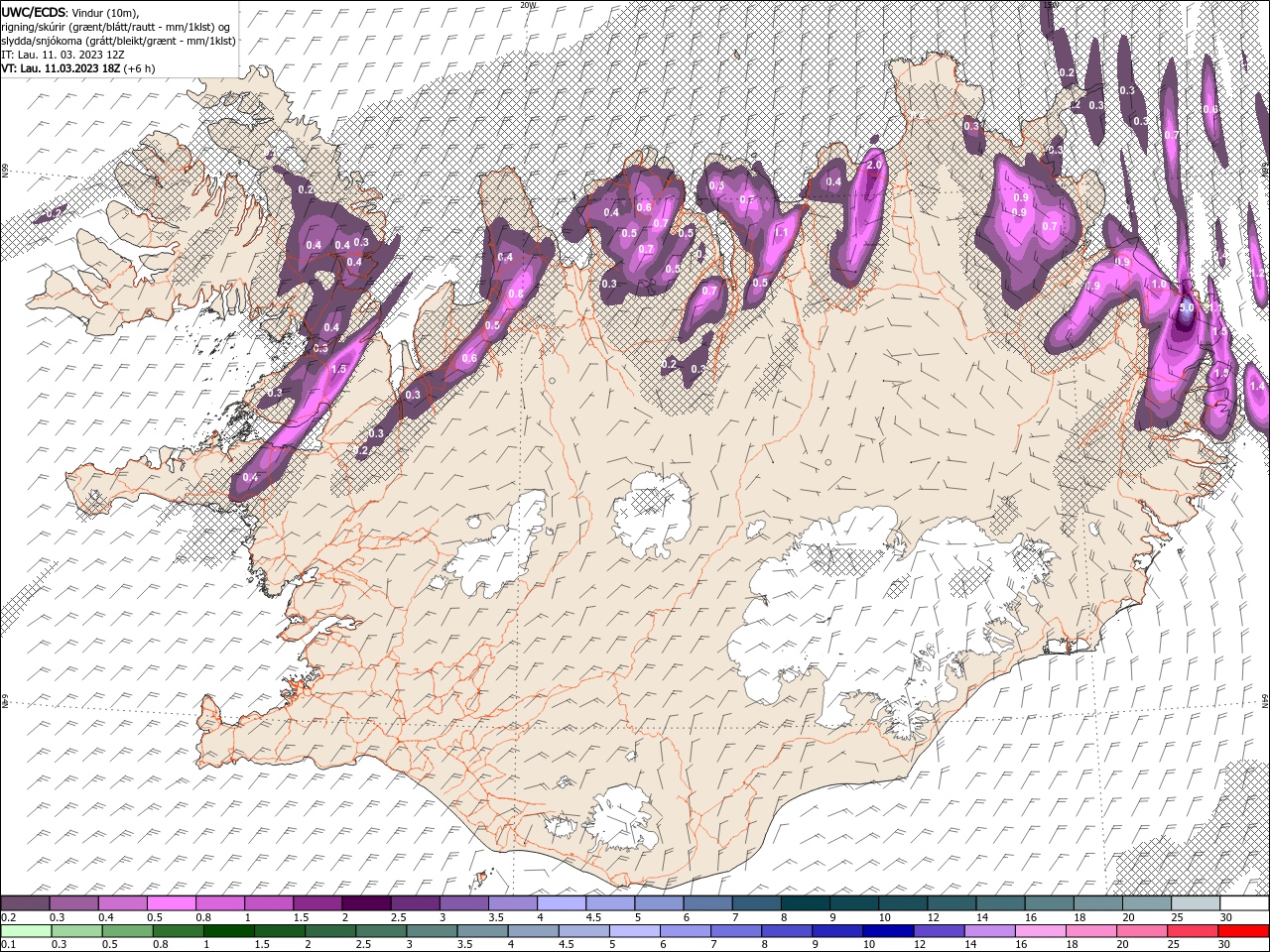The image size is (1270, 952).
Task: Click the light green 0.1 rain legend swatch
Action: click(x=25, y=930)
